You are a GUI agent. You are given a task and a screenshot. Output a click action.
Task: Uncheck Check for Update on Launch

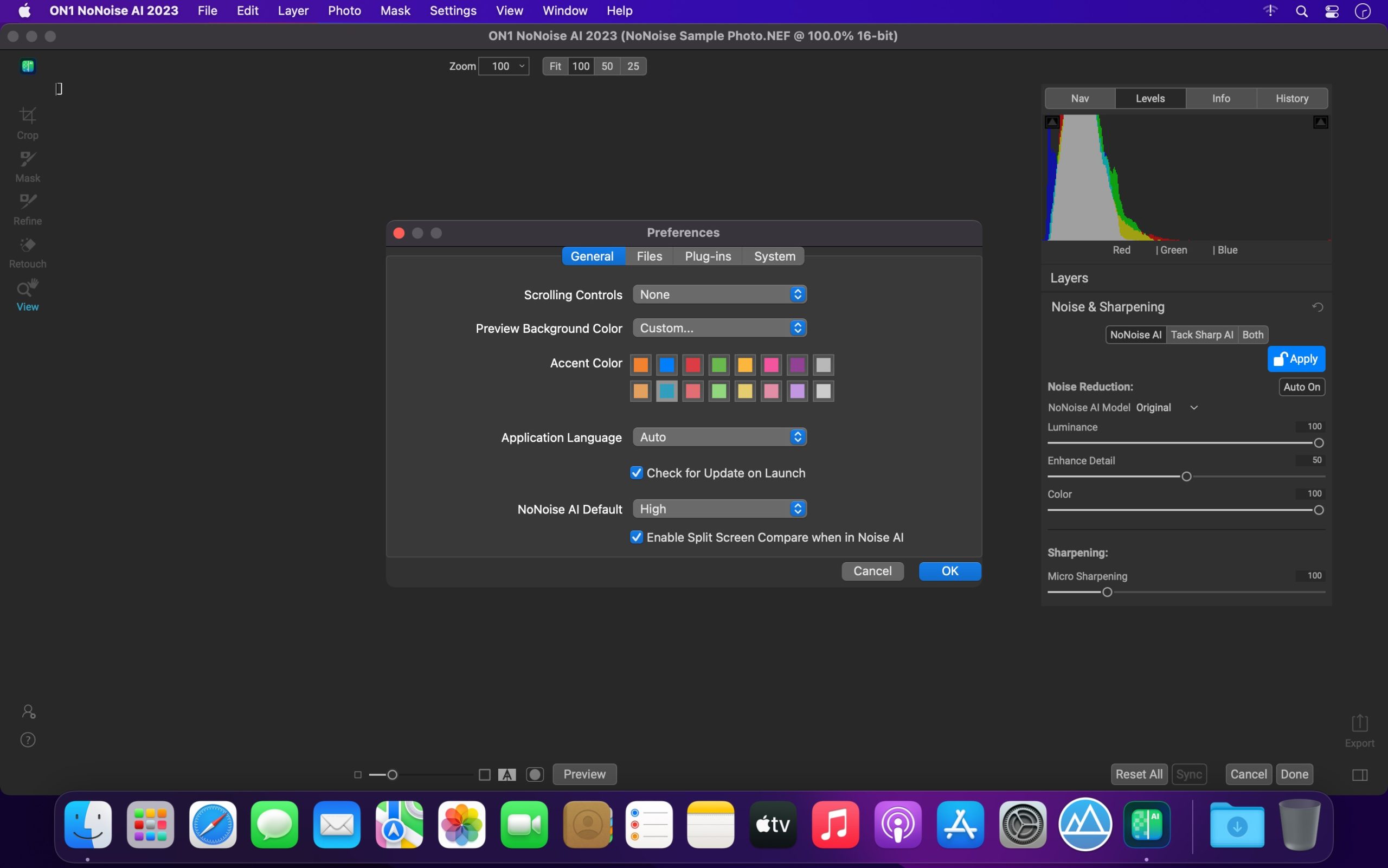(x=636, y=473)
